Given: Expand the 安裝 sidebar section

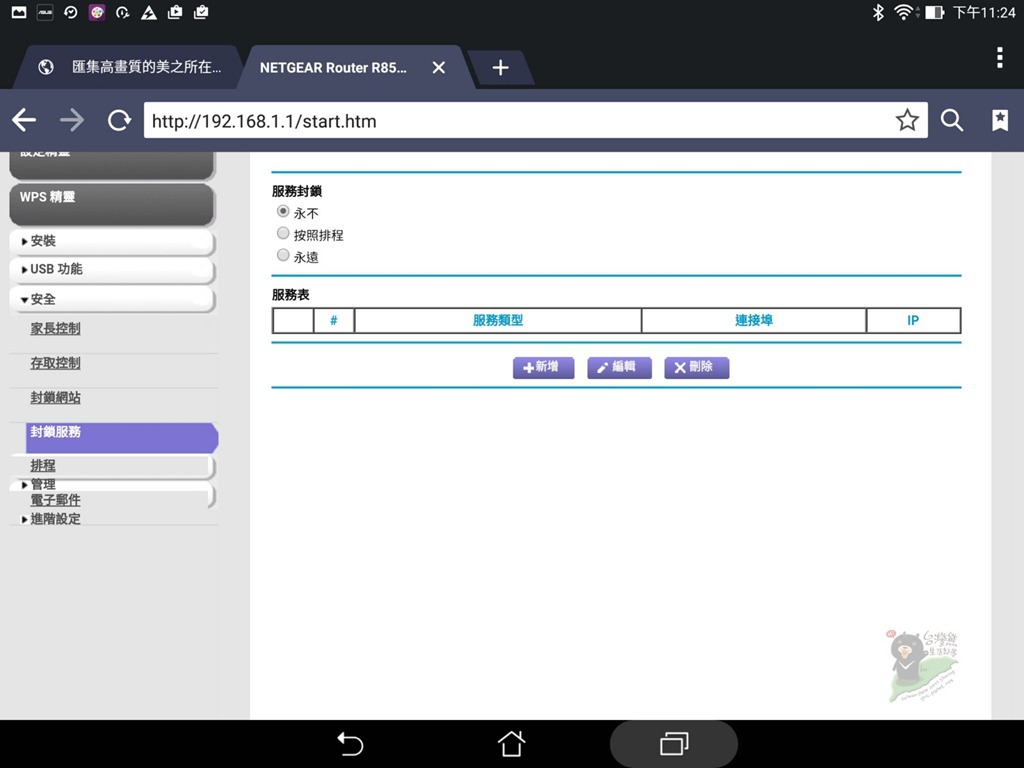Looking at the screenshot, I should click(112, 241).
